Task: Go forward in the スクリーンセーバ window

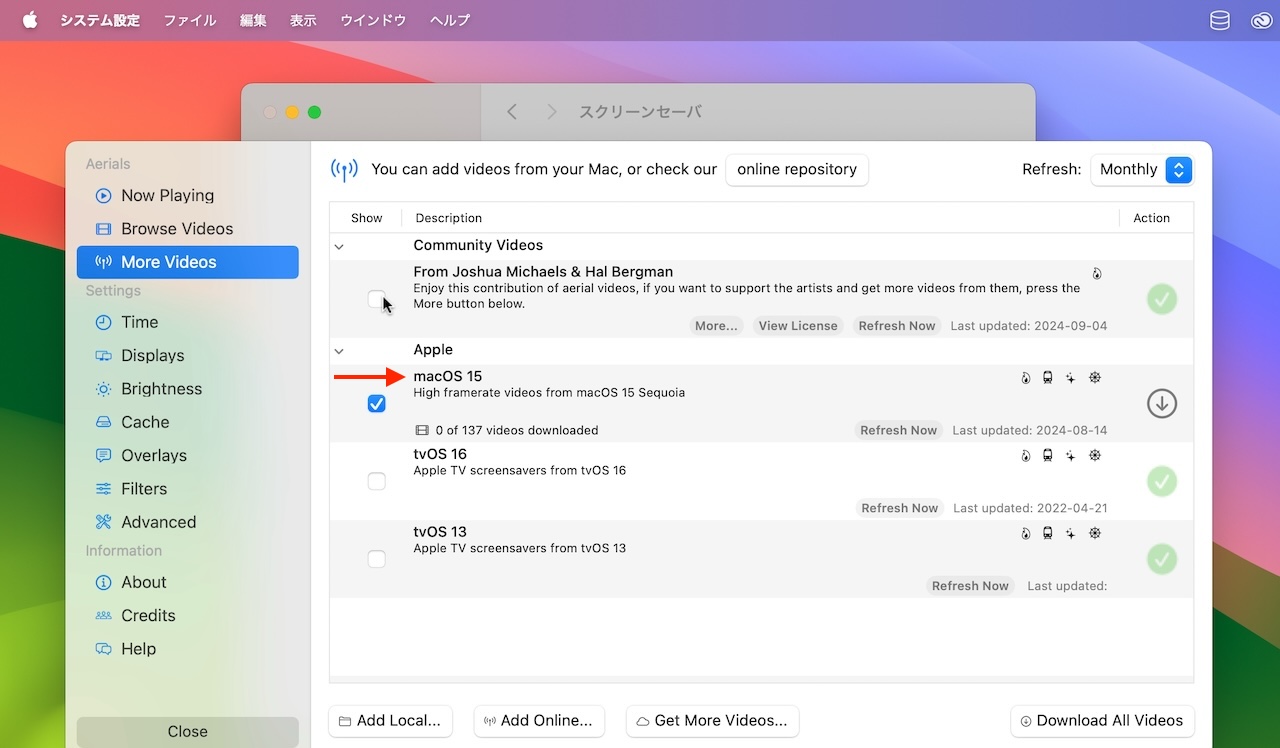Action: [x=551, y=112]
